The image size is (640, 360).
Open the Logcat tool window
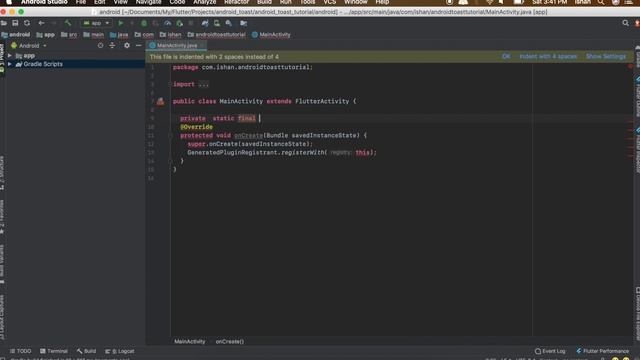[119, 351]
